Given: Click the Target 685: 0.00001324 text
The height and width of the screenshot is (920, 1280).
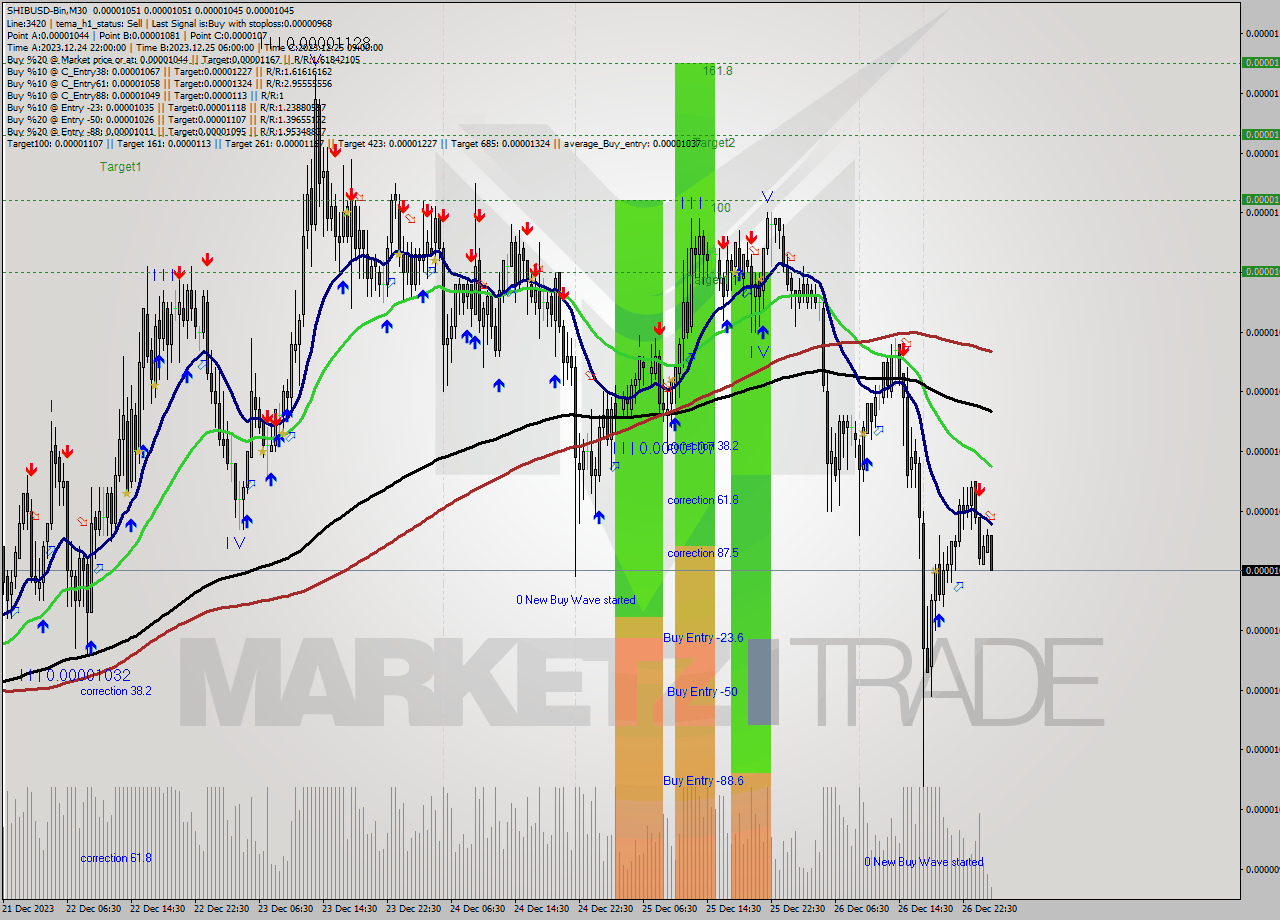Looking at the screenshot, I should tap(500, 144).
